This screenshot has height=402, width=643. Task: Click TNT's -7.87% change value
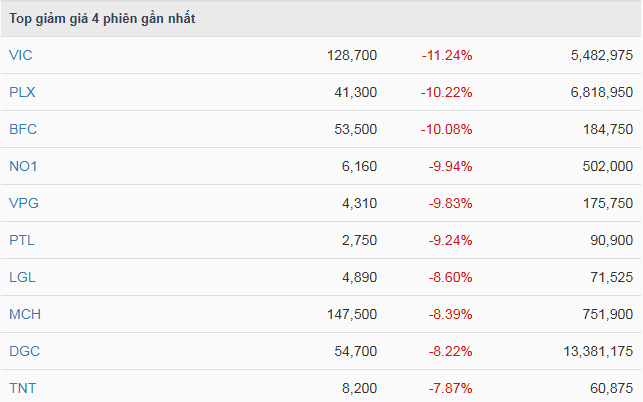(450, 388)
